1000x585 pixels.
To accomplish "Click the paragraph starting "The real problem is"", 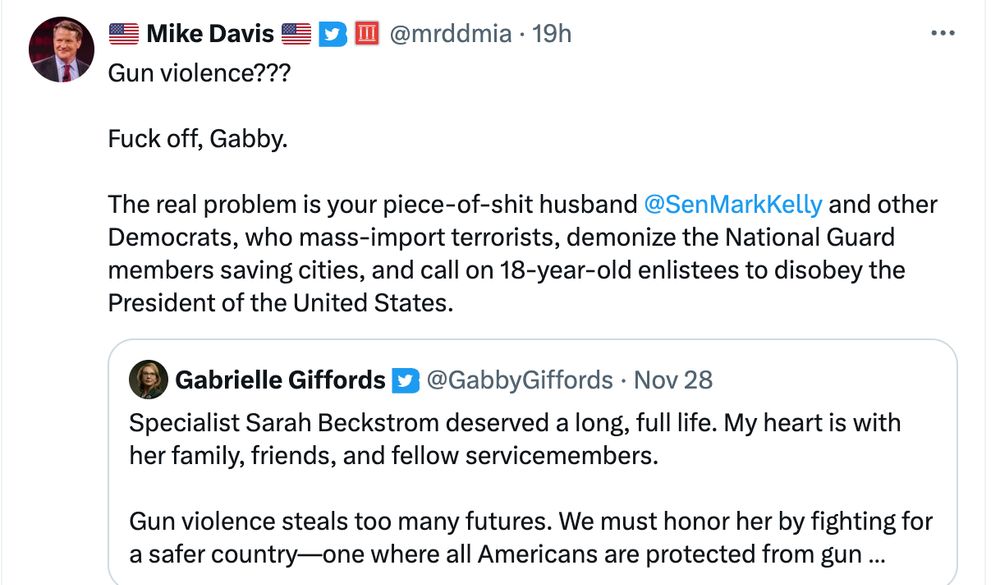I will (522, 253).
